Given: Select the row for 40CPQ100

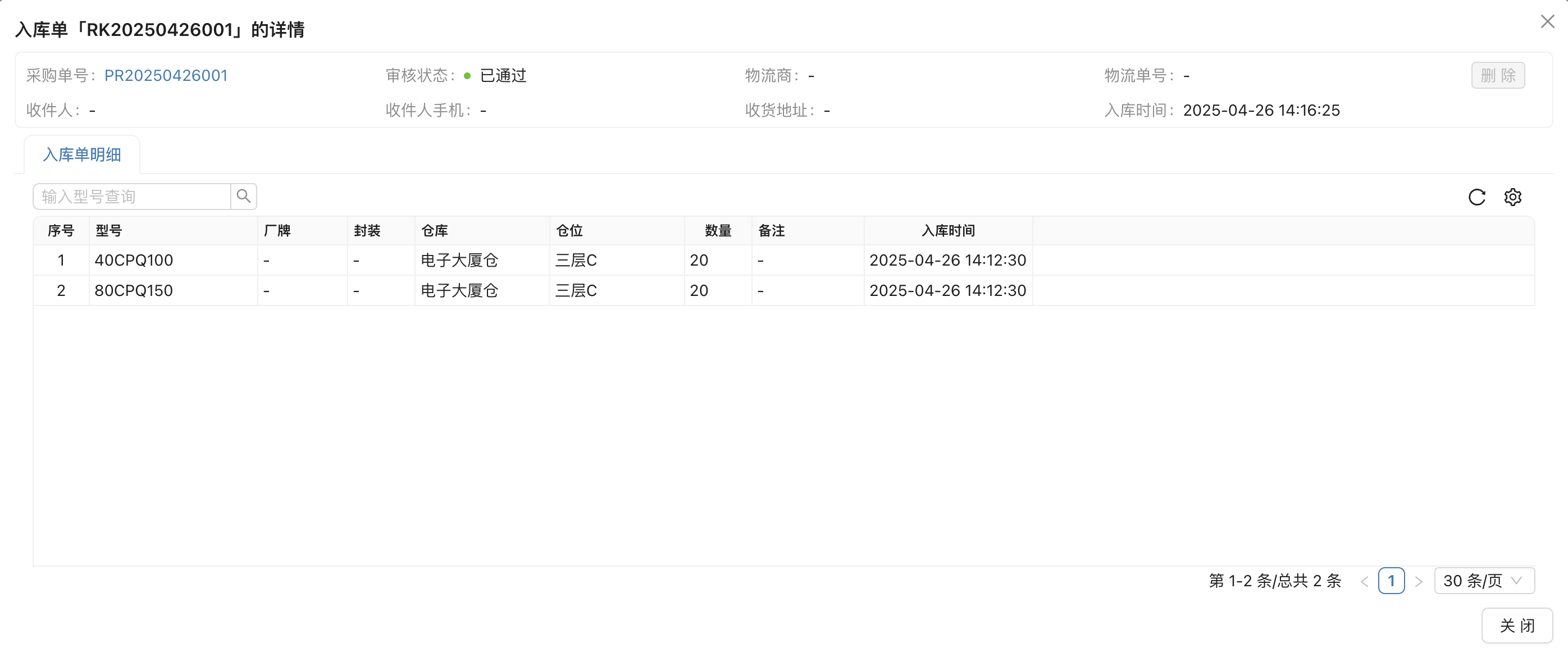Looking at the screenshot, I should [133, 260].
